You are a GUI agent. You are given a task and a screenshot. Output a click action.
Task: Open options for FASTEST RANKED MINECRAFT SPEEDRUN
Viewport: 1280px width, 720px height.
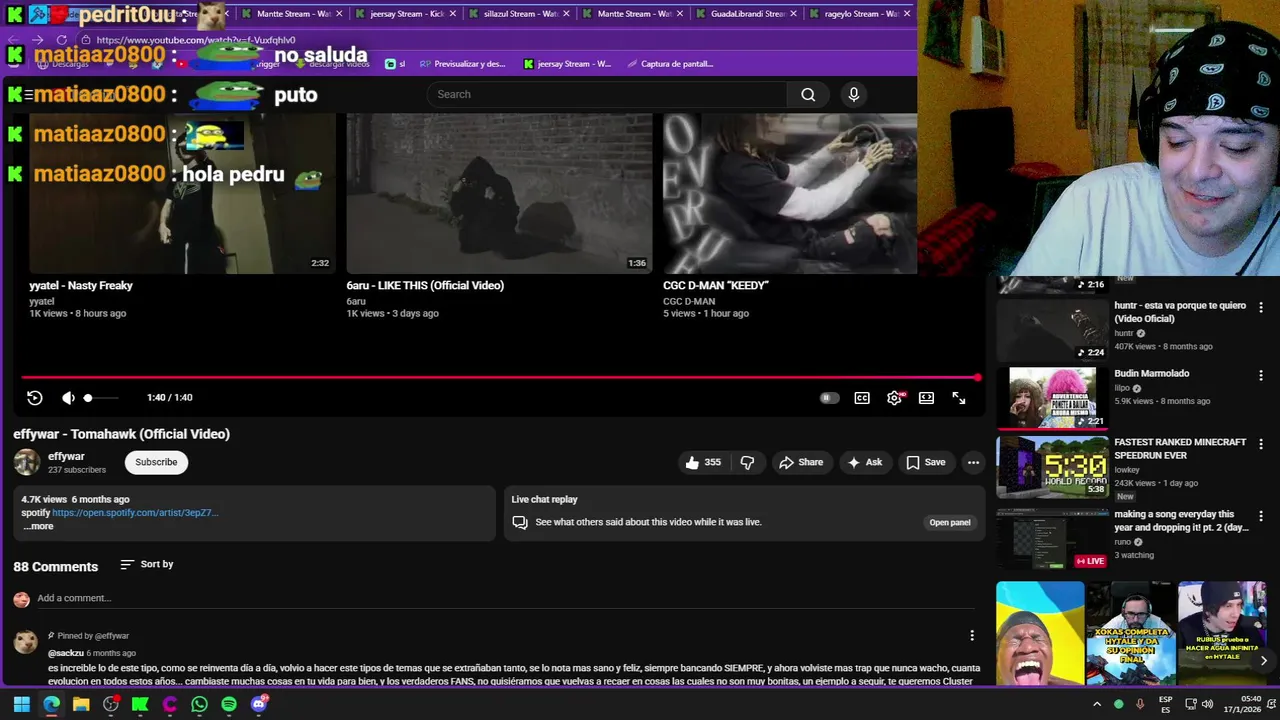click(x=1261, y=444)
